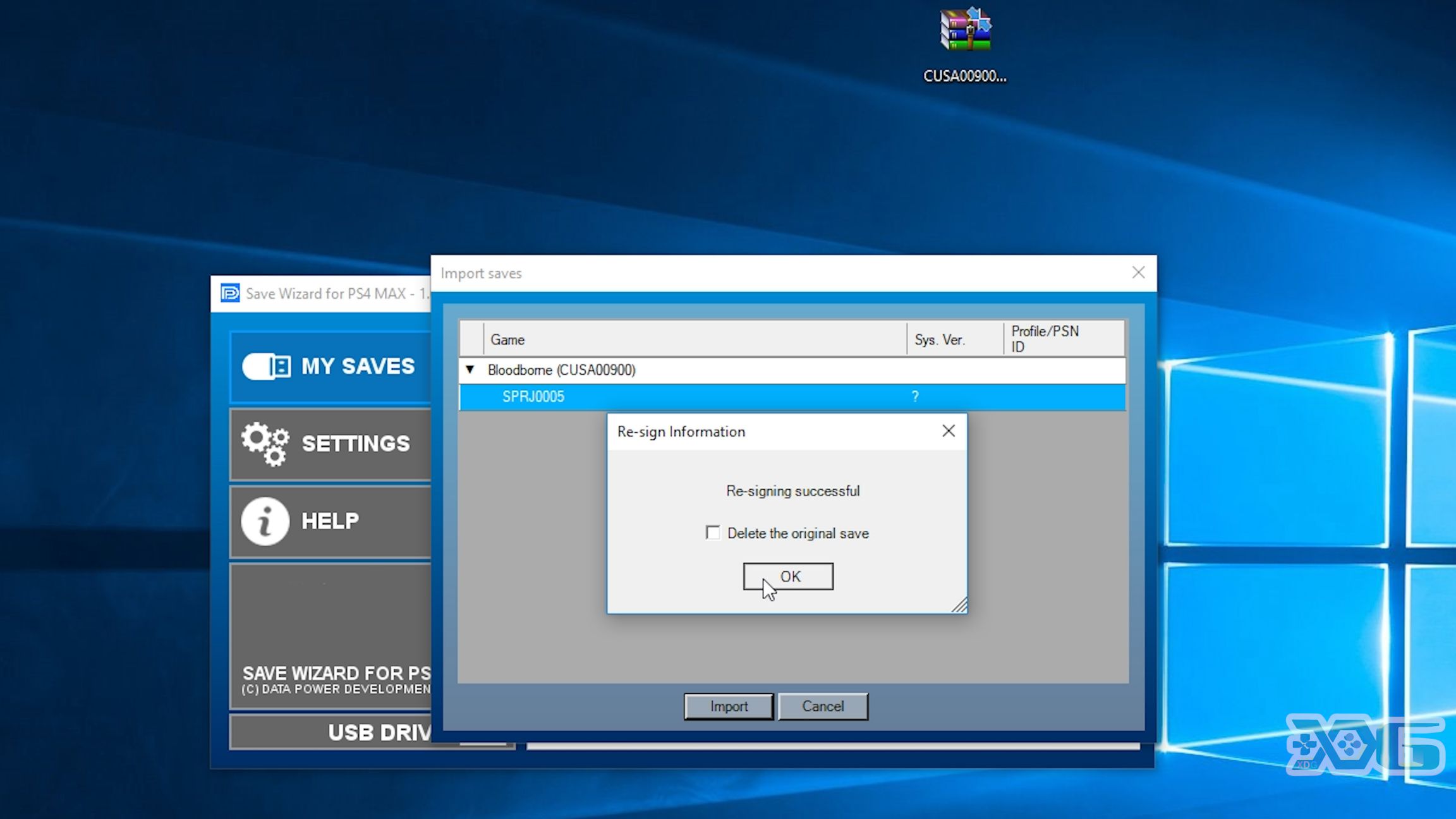
Task: Collapse the Bloodborne (CUSA00900) tree row
Action: pyautogui.click(x=470, y=369)
